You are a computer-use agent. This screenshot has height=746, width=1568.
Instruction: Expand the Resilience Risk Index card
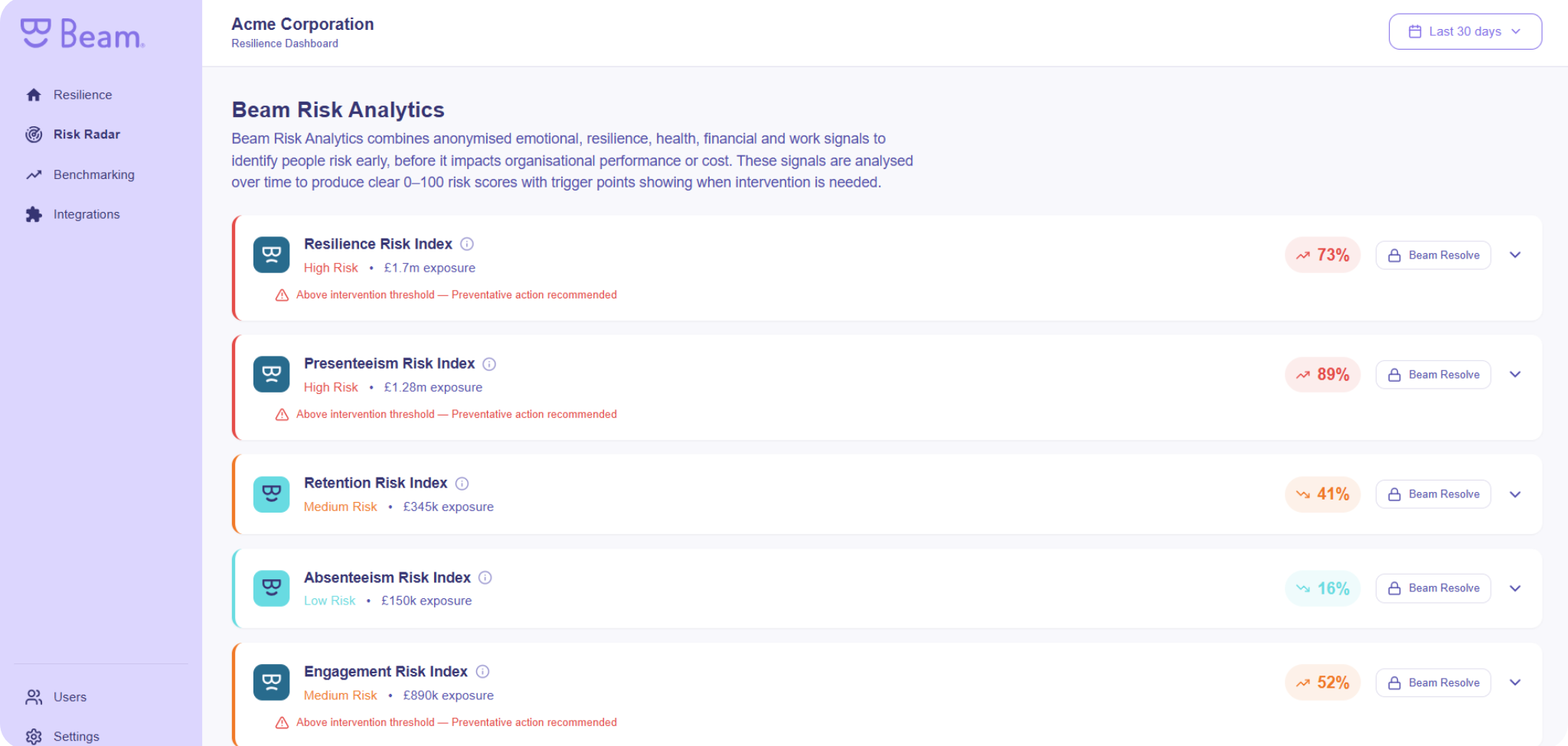[1514, 256]
